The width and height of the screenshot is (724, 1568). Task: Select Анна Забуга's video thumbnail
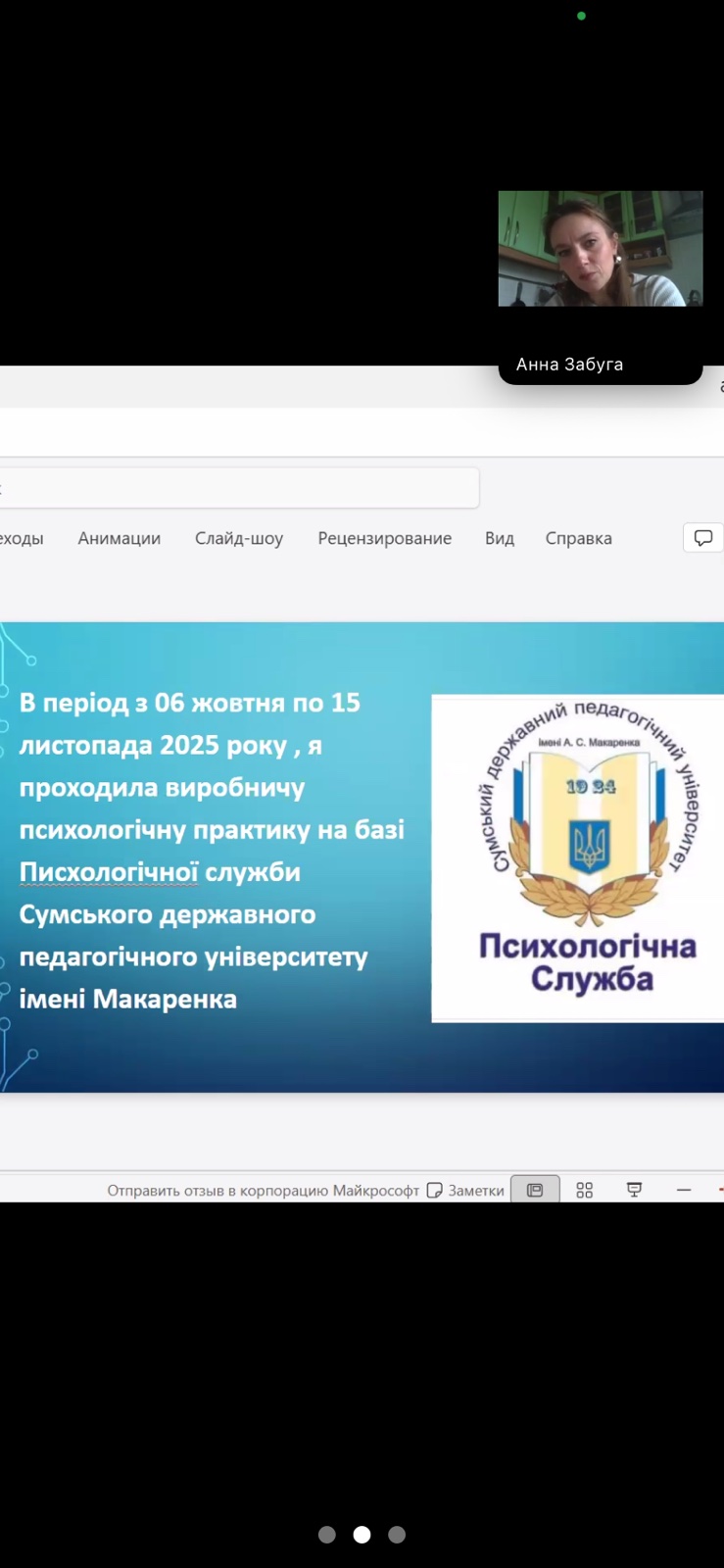[x=600, y=249]
